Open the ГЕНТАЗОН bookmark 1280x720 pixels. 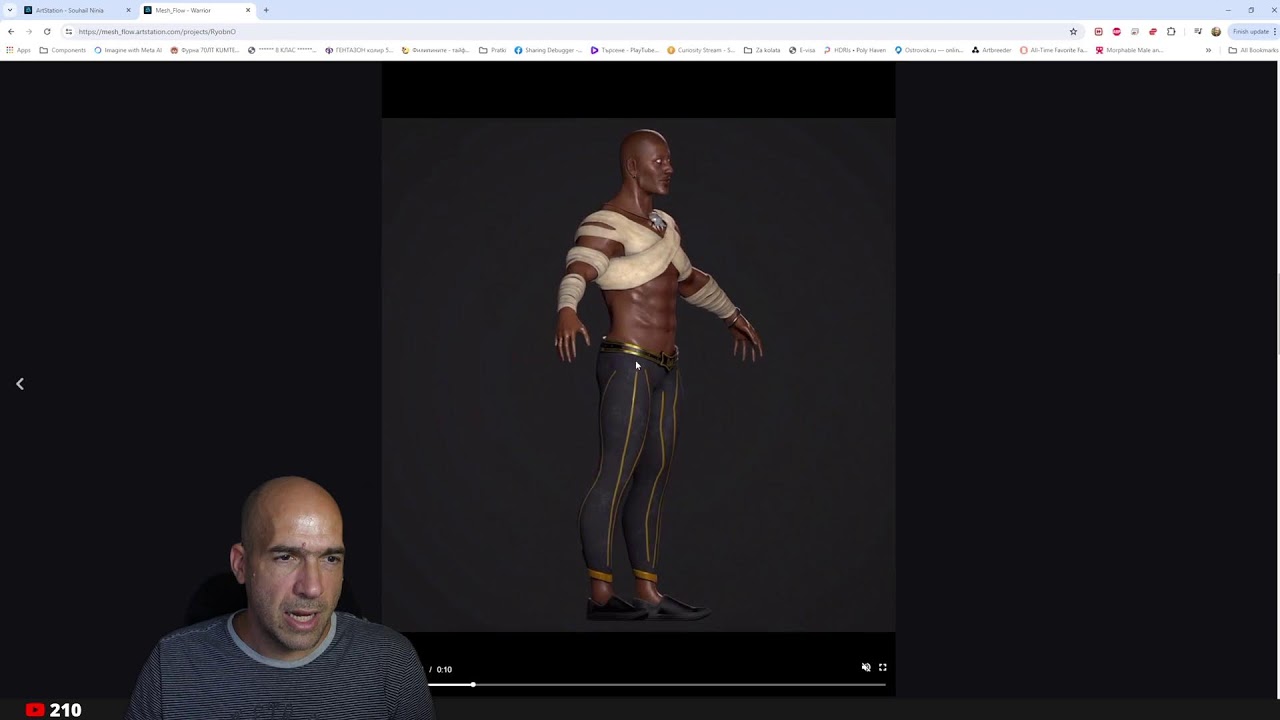359,50
